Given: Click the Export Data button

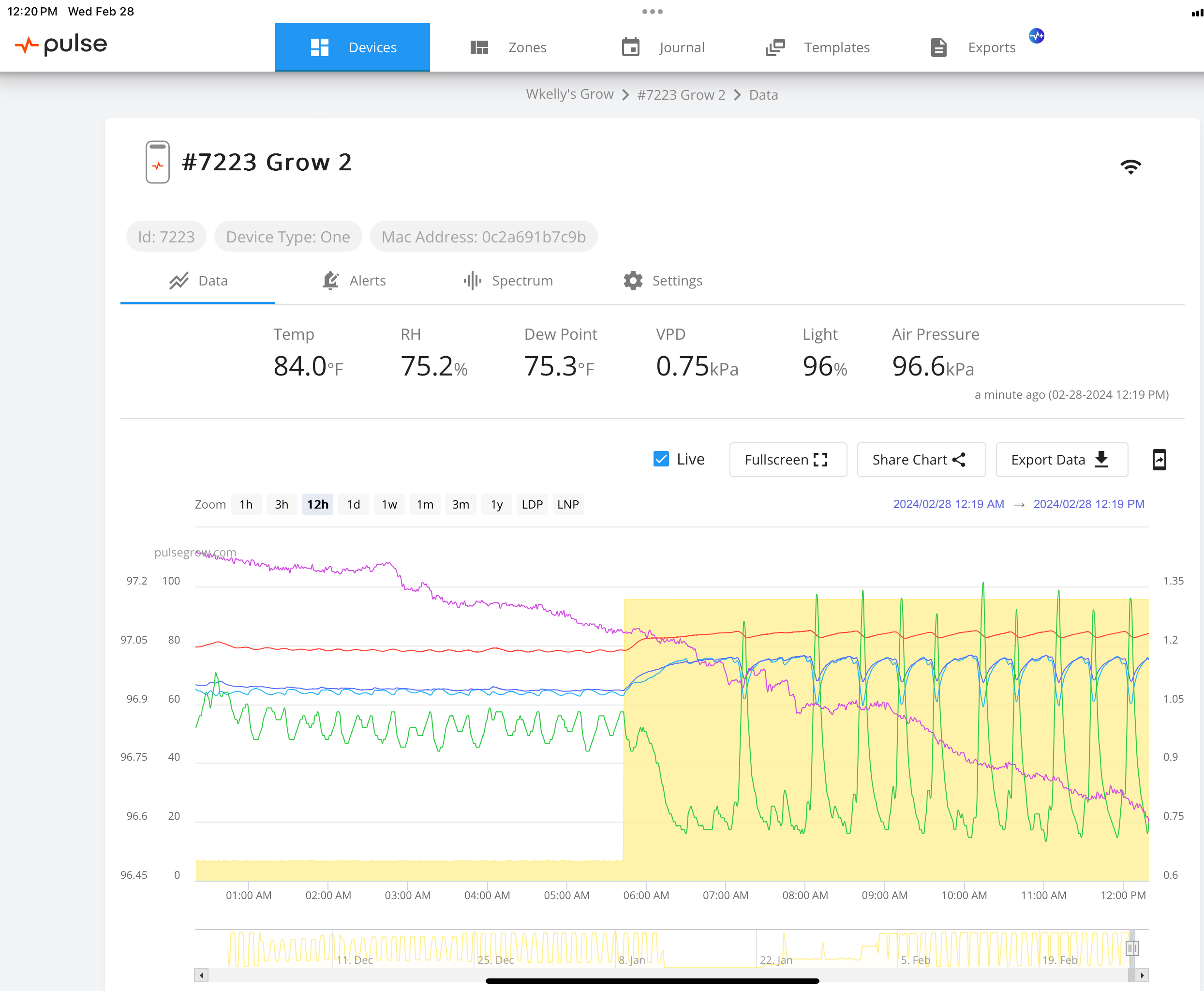Looking at the screenshot, I should 1061,460.
